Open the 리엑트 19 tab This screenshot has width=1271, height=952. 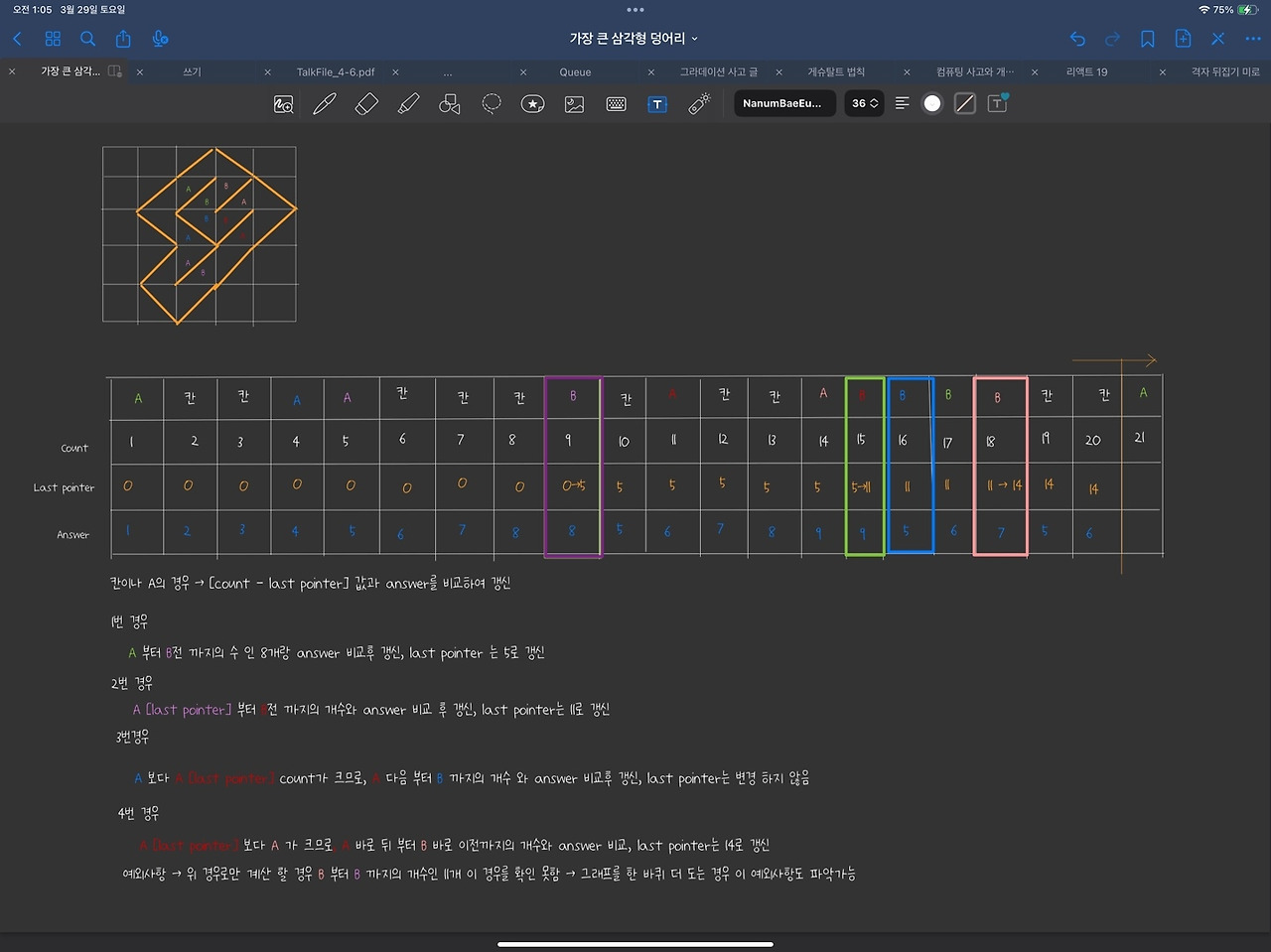click(x=1086, y=71)
